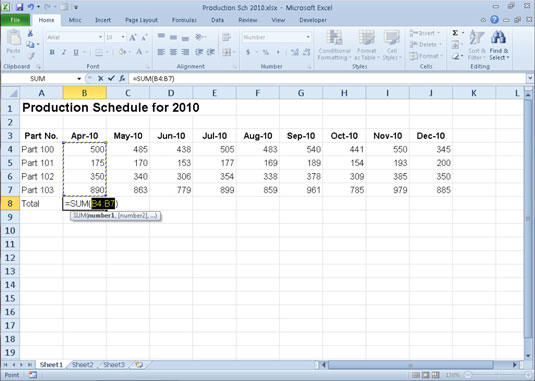The width and height of the screenshot is (535, 381).
Task: Open the font name dropdown
Action: tap(100, 37)
